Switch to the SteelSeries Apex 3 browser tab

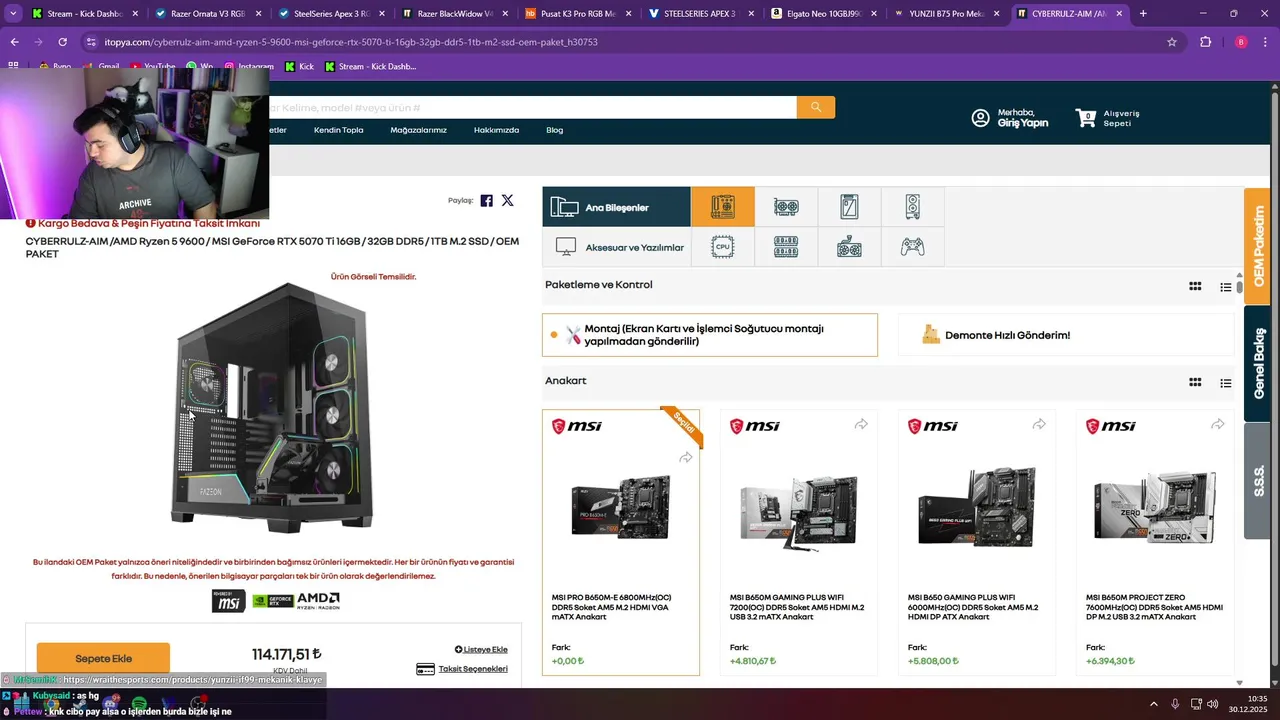click(x=330, y=14)
